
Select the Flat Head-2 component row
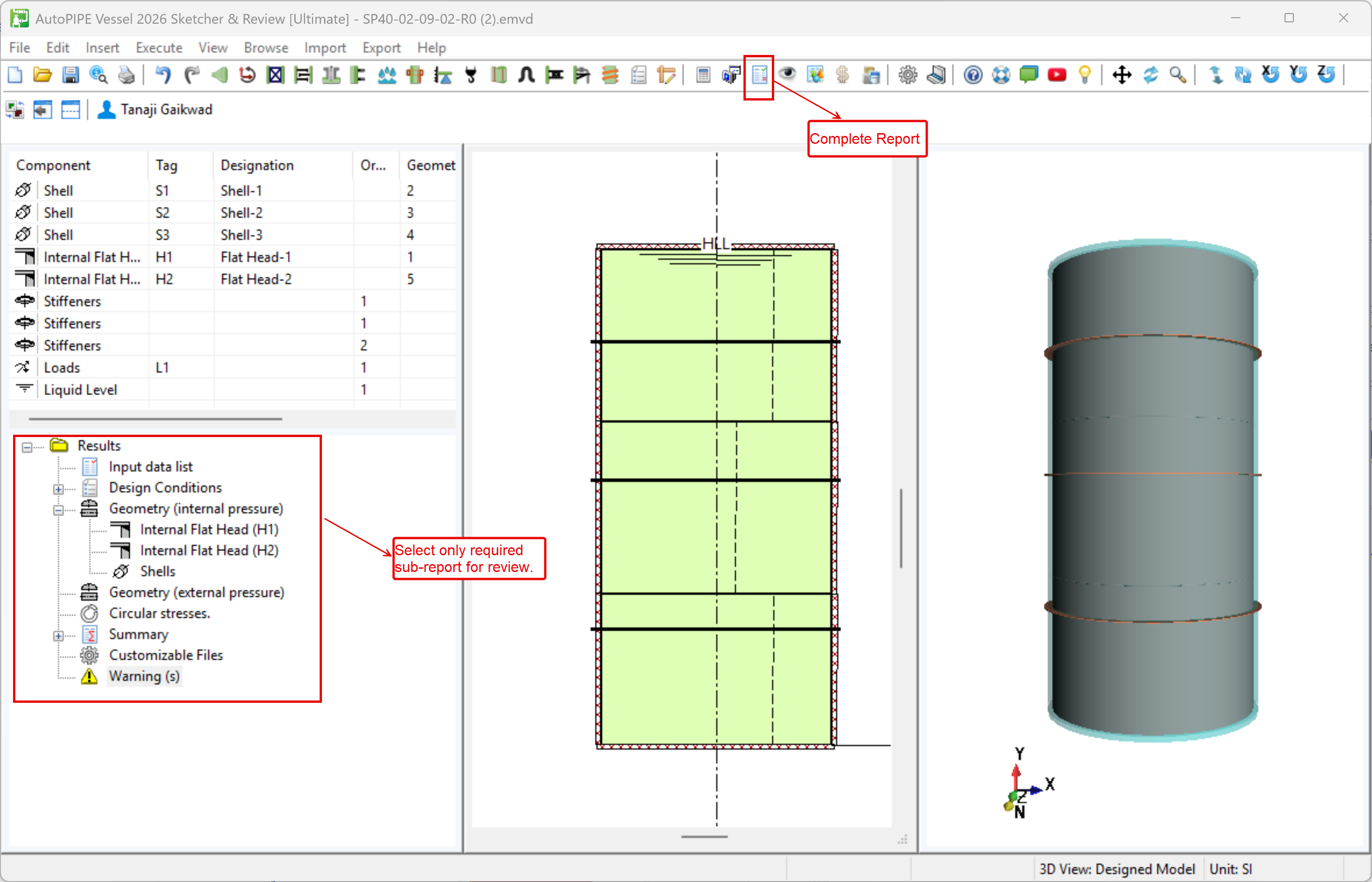click(x=233, y=279)
